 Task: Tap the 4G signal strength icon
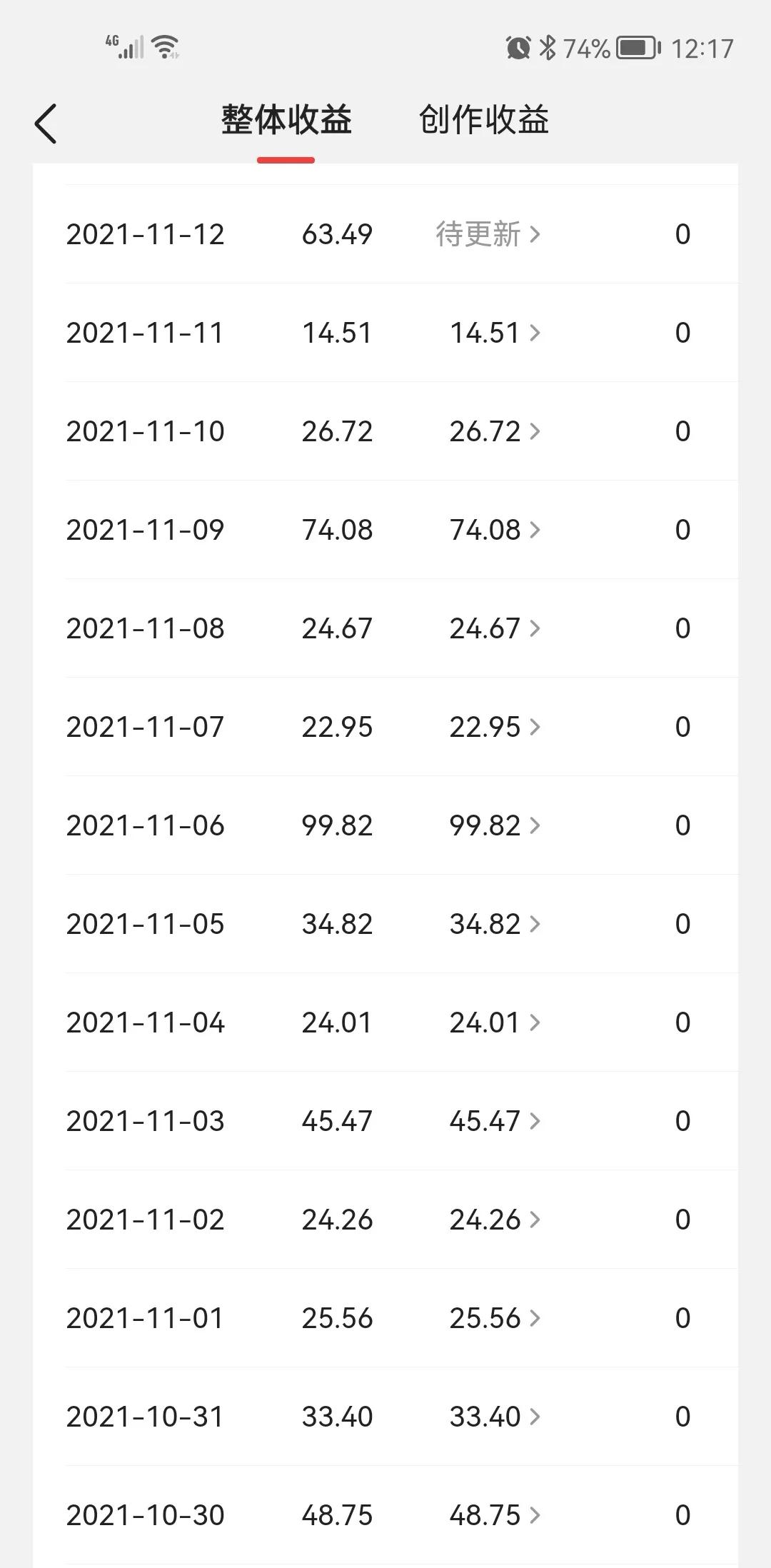pyautogui.click(x=124, y=47)
